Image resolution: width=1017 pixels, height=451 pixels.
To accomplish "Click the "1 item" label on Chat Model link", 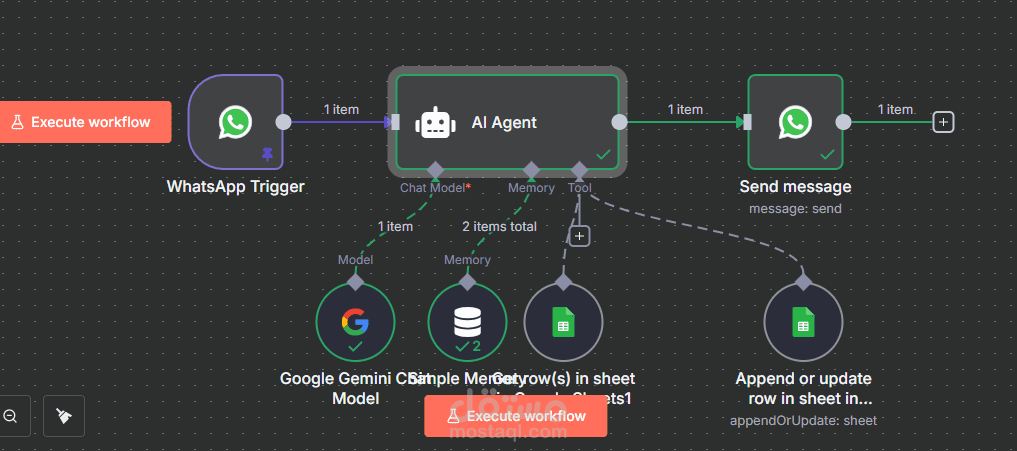I will (x=395, y=226).
